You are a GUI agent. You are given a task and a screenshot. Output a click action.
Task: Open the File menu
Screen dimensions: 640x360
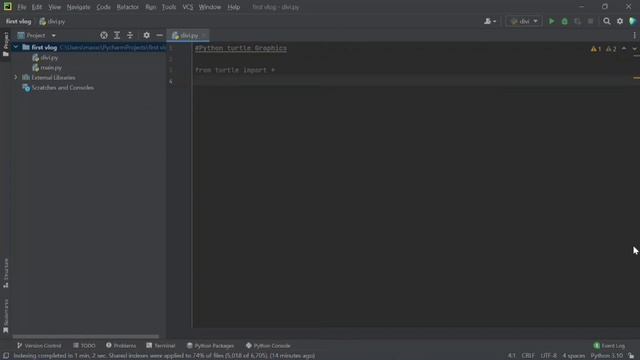(22, 7)
